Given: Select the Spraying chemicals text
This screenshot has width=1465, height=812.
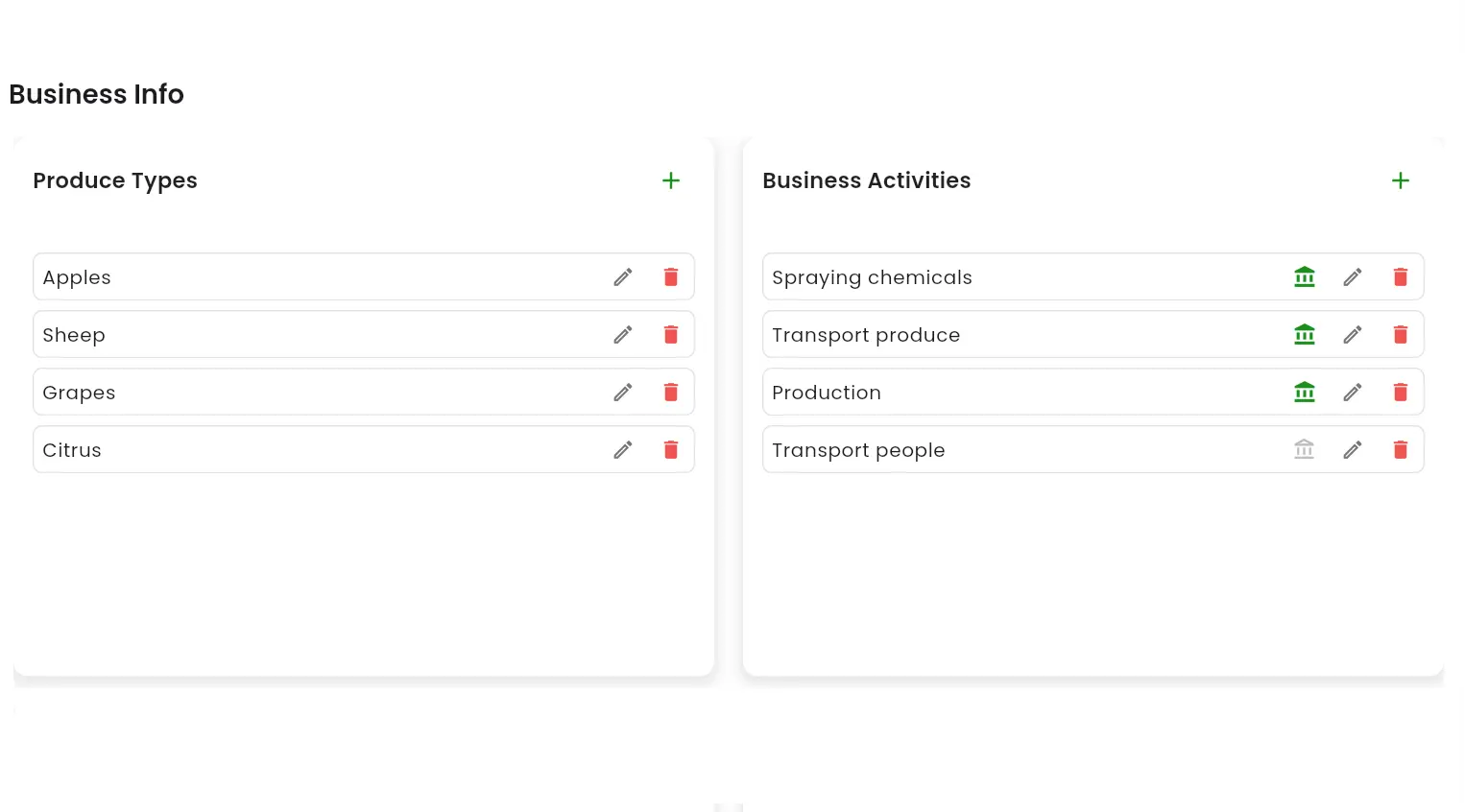Looking at the screenshot, I should [x=872, y=277].
